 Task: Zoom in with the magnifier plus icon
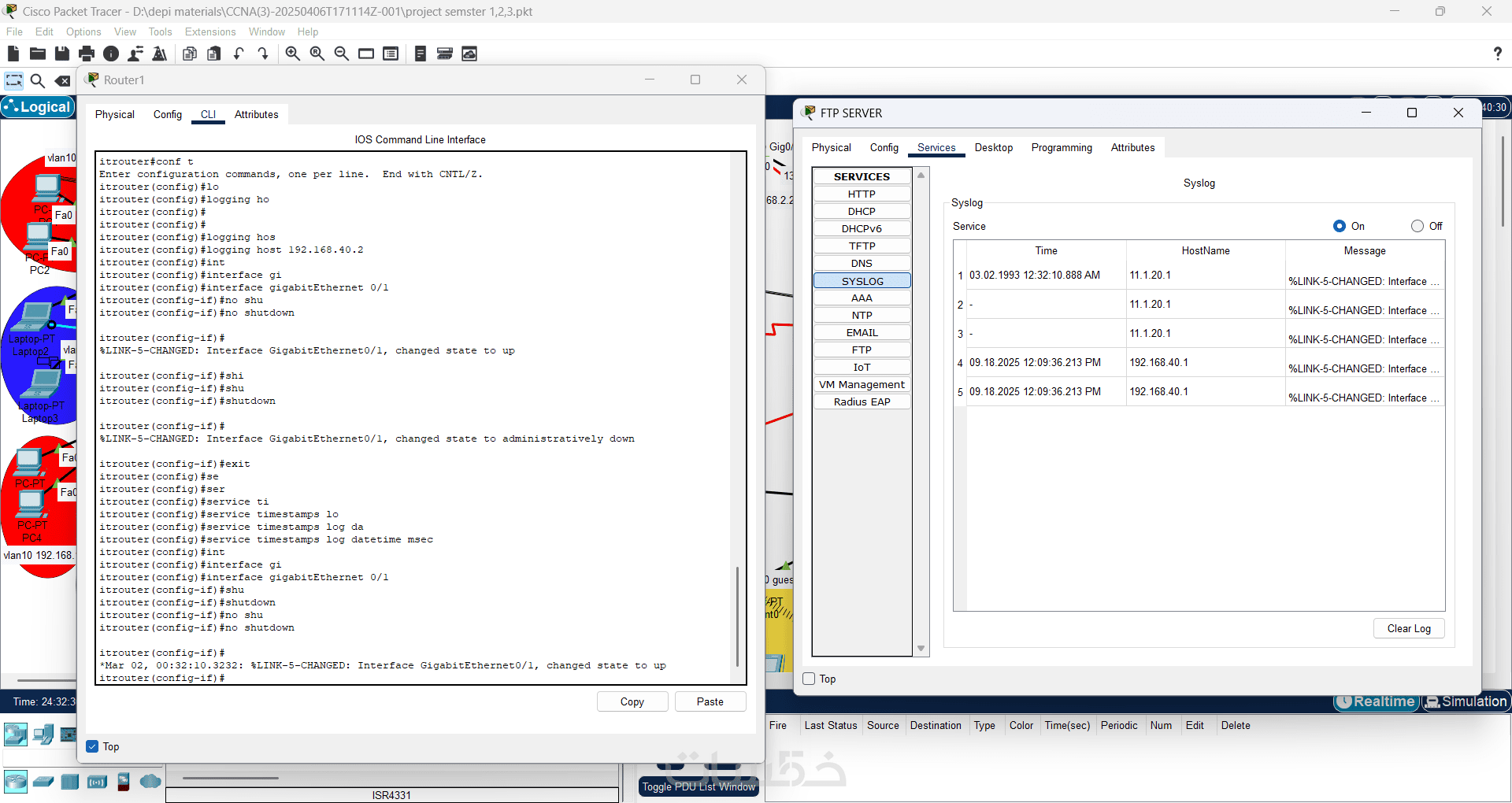[293, 54]
